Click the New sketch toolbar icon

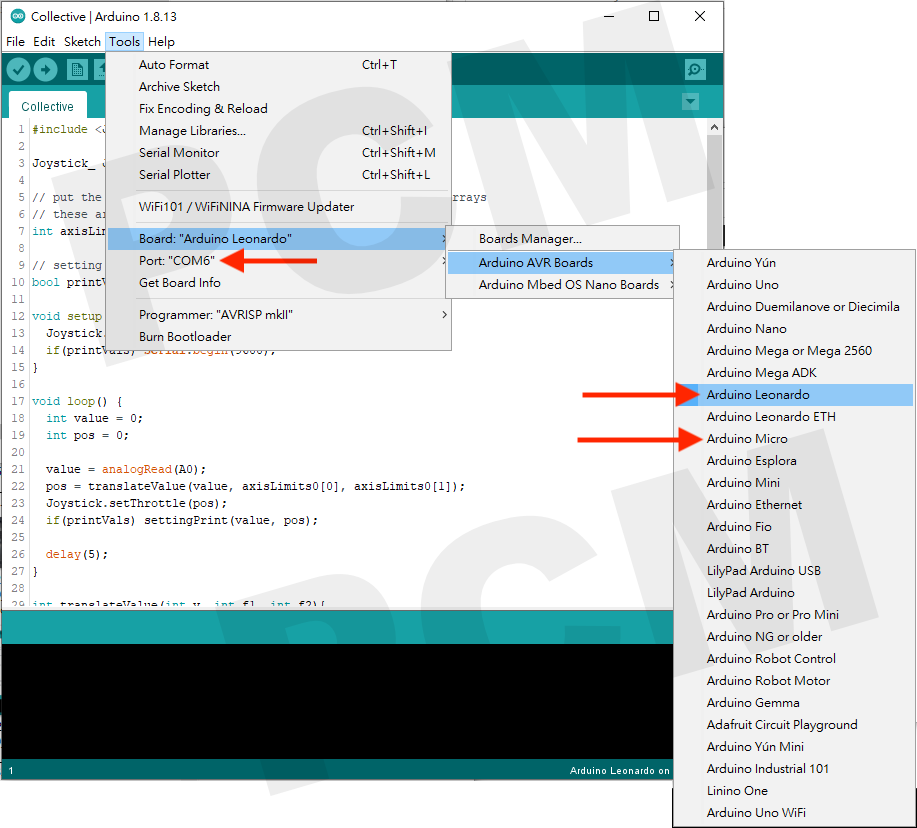coord(77,70)
